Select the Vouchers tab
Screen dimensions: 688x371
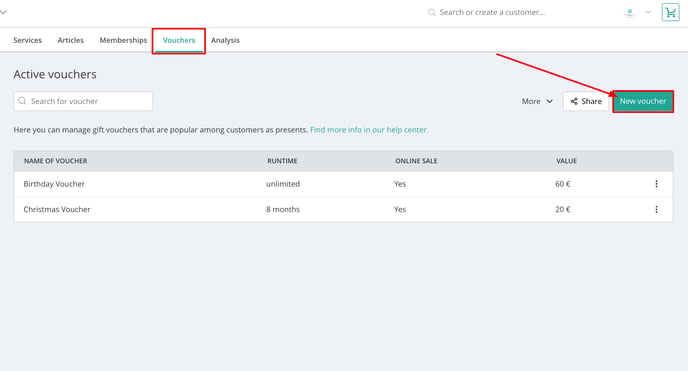pos(179,40)
